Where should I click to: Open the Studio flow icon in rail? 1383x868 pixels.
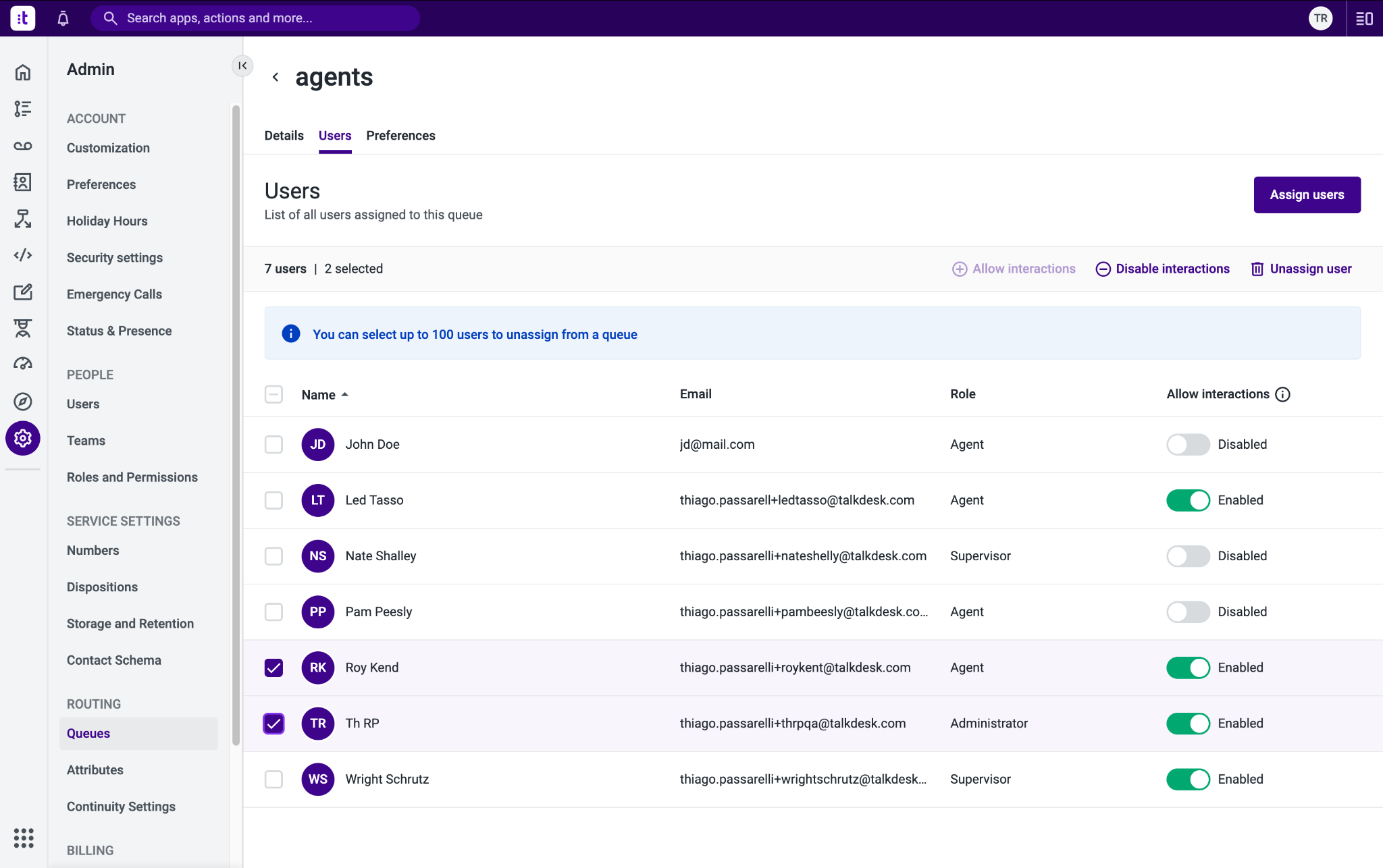[23, 219]
